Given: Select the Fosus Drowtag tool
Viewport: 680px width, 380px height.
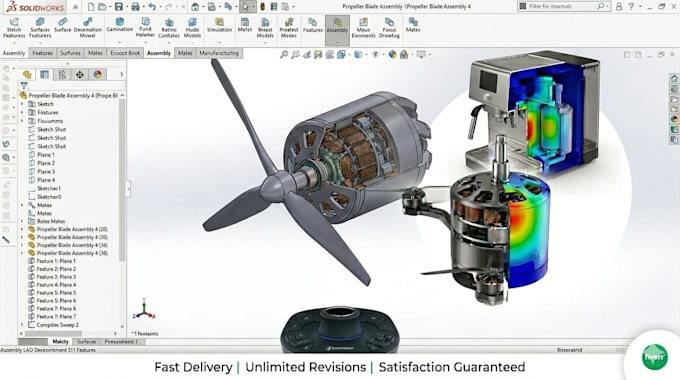Looking at the screenshot, I should [389, 28].
